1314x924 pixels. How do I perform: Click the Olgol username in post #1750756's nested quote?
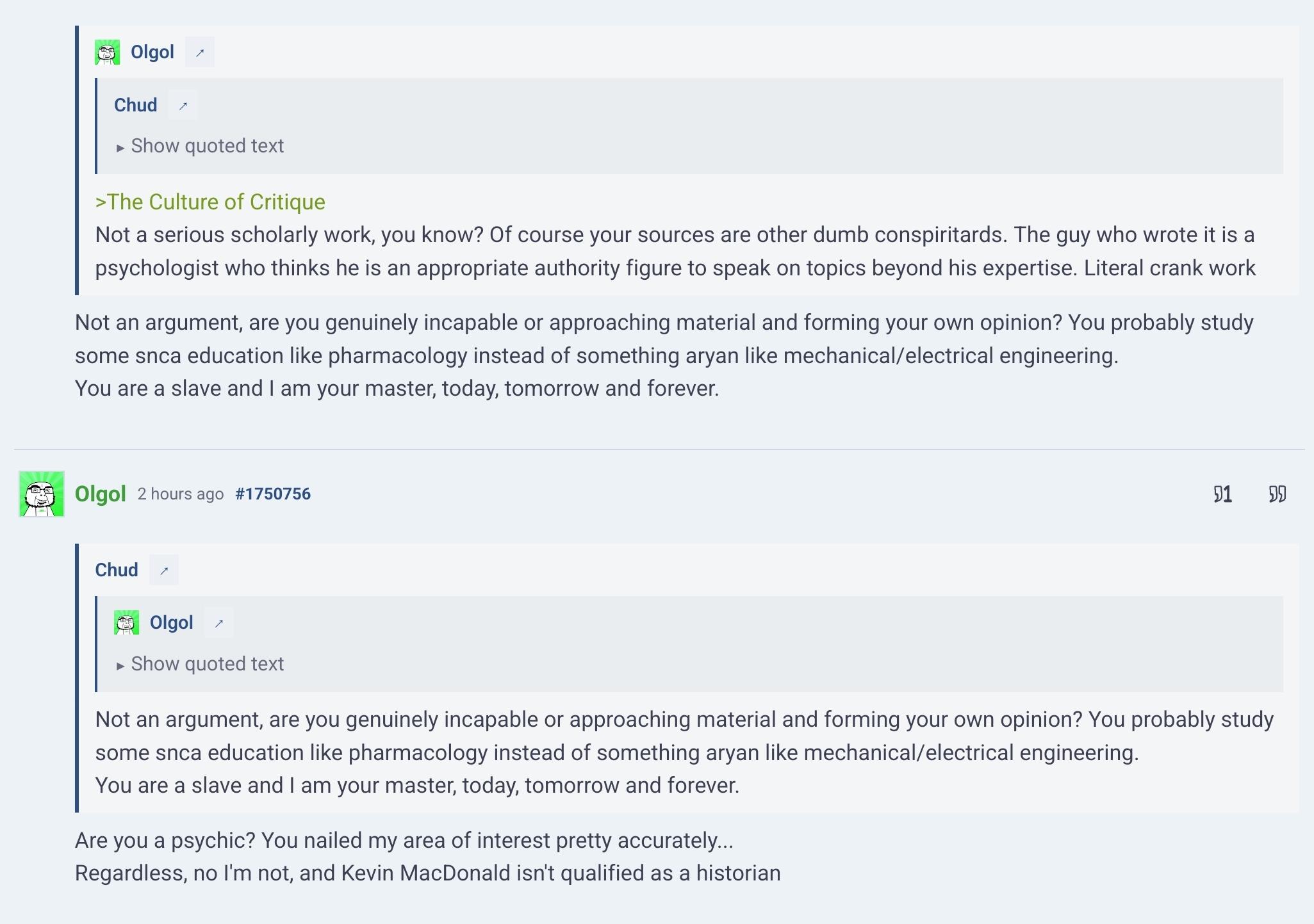tap(172, 622)
